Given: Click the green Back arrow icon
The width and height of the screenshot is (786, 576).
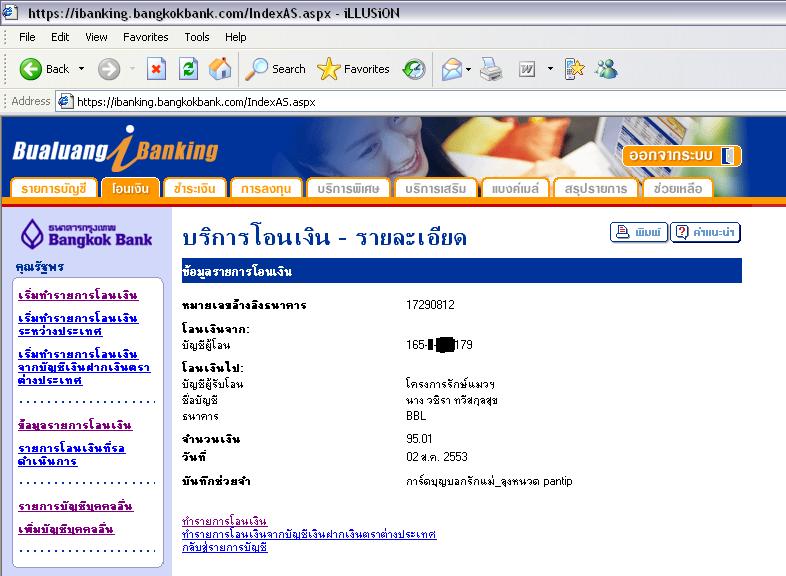Looking at the screenshot, I should [31, 69].
